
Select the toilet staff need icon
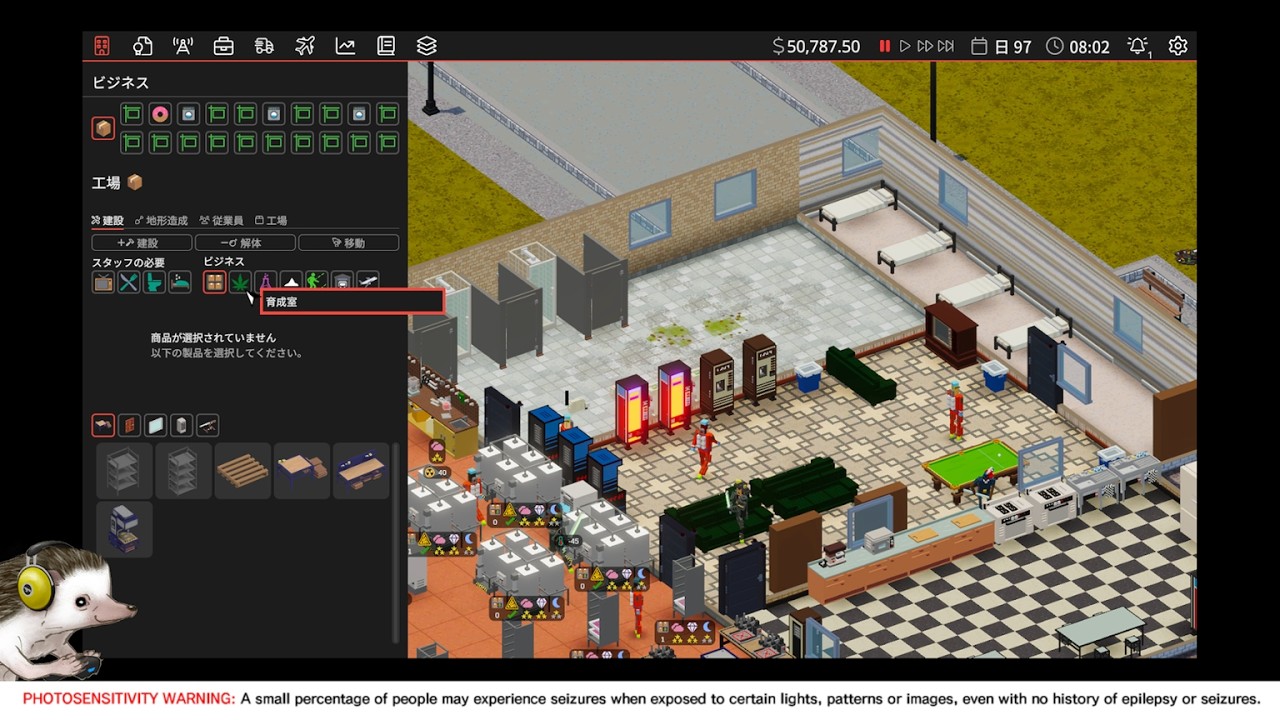point(154,282)
